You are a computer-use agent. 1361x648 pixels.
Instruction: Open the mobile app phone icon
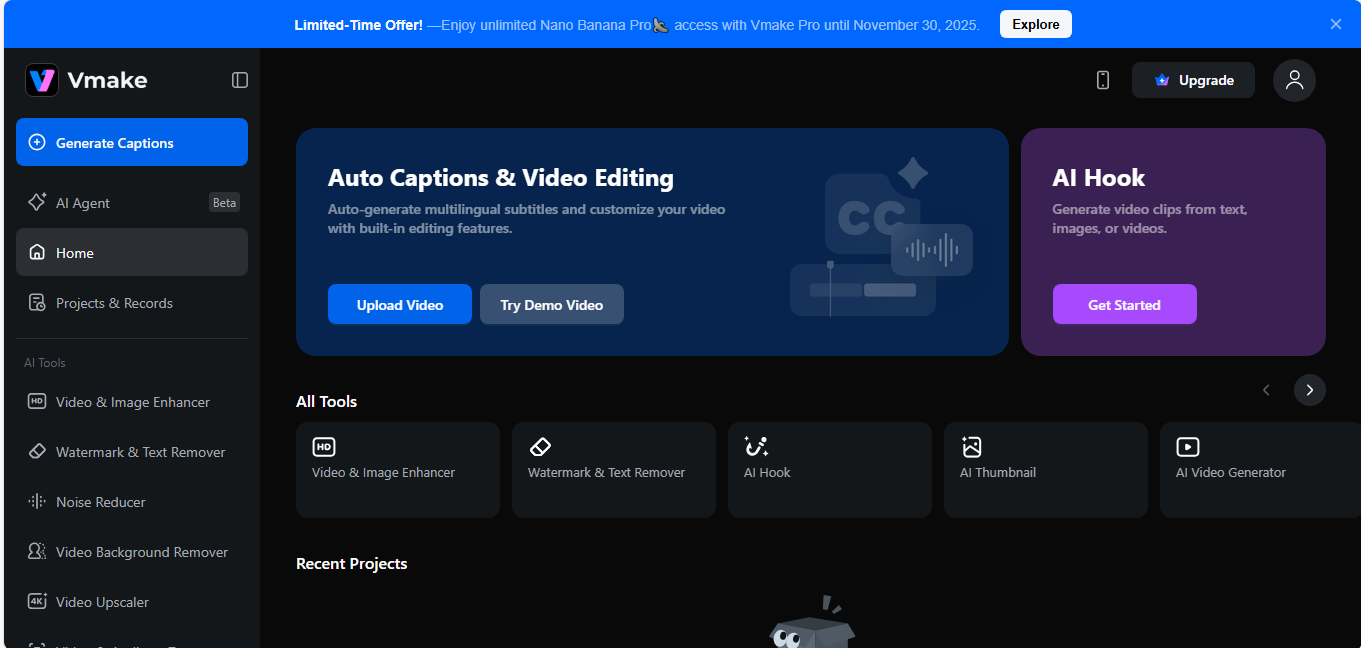click(1103, 80)
